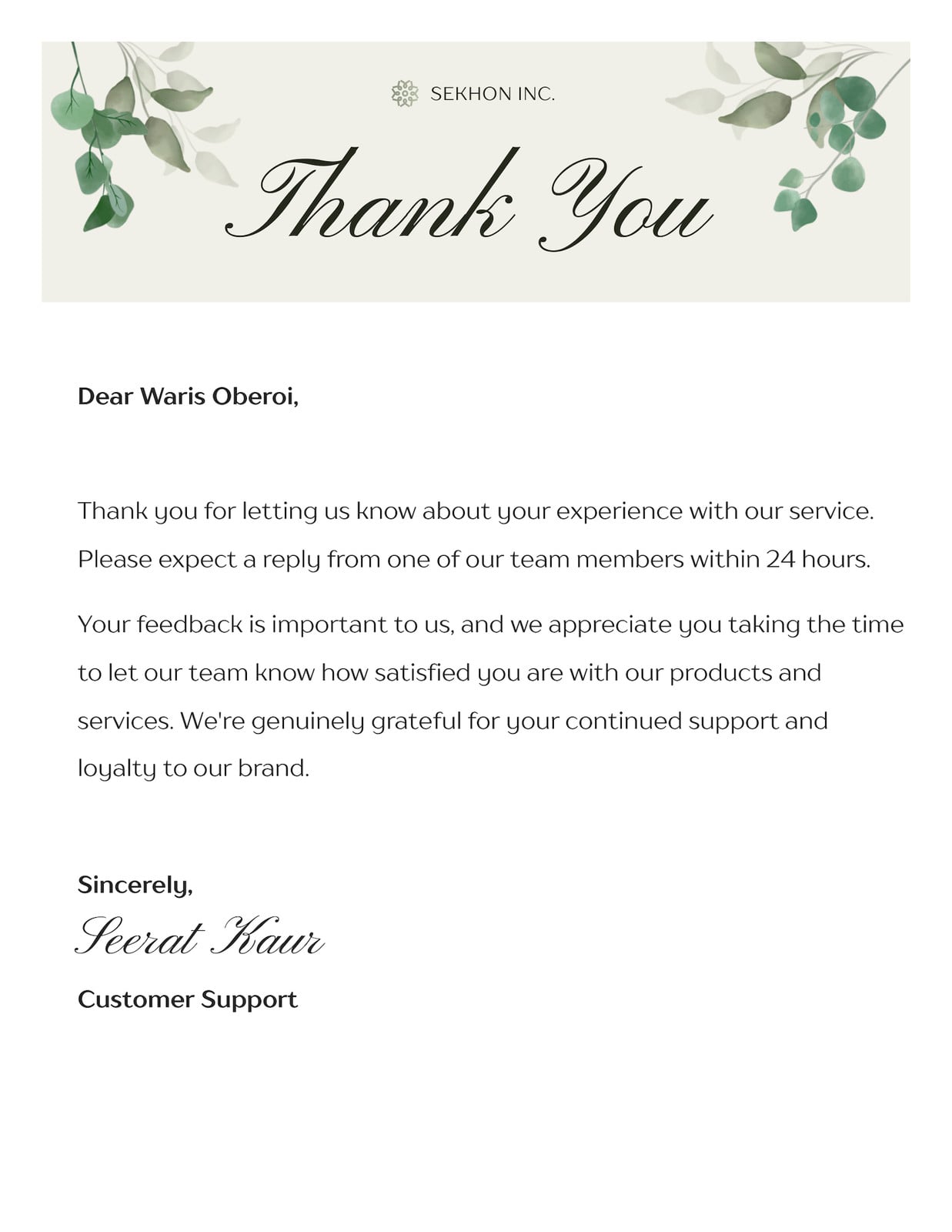Click the line mentioning reply within 24 hours

474,559
